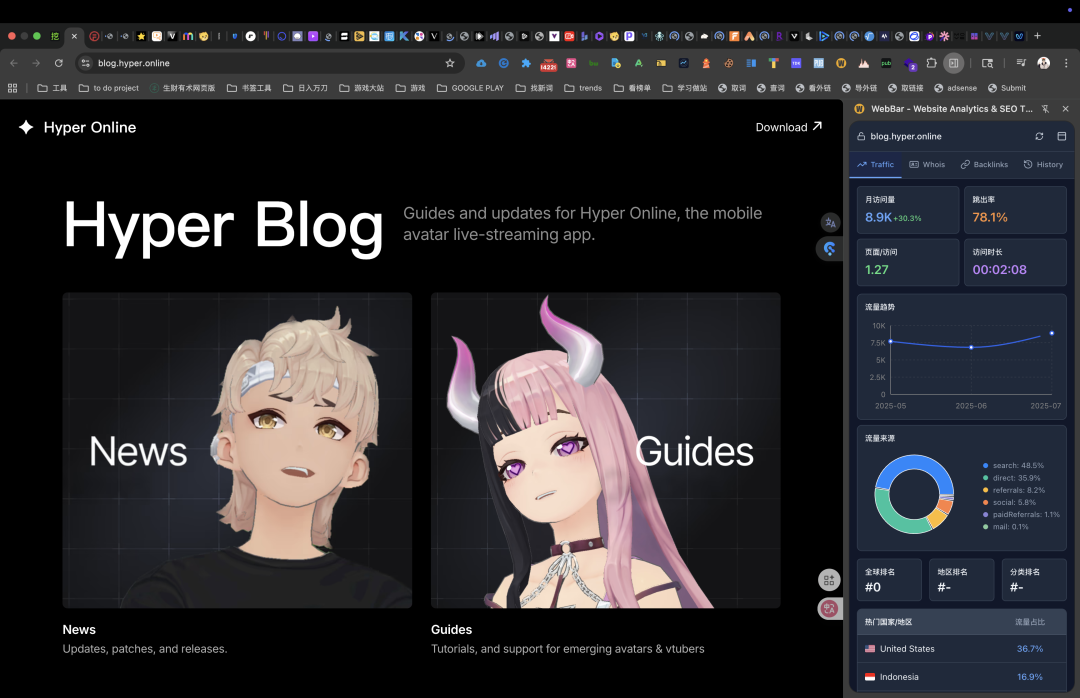Image resolution: width=1080 pixels, height=698 pixels.
Task: Switch to the Traffic tab in WebBar
Action: pyautogui.click(x=875, y=165)
